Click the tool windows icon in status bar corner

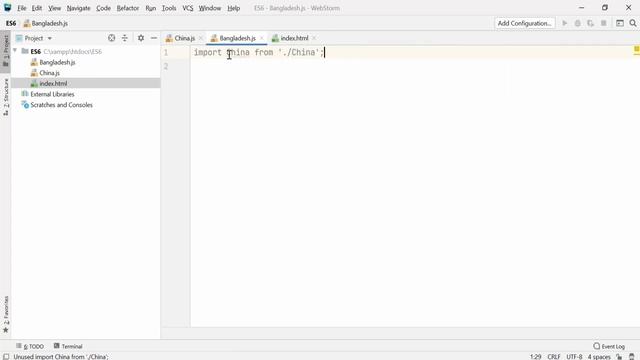[x=6, y=356]
